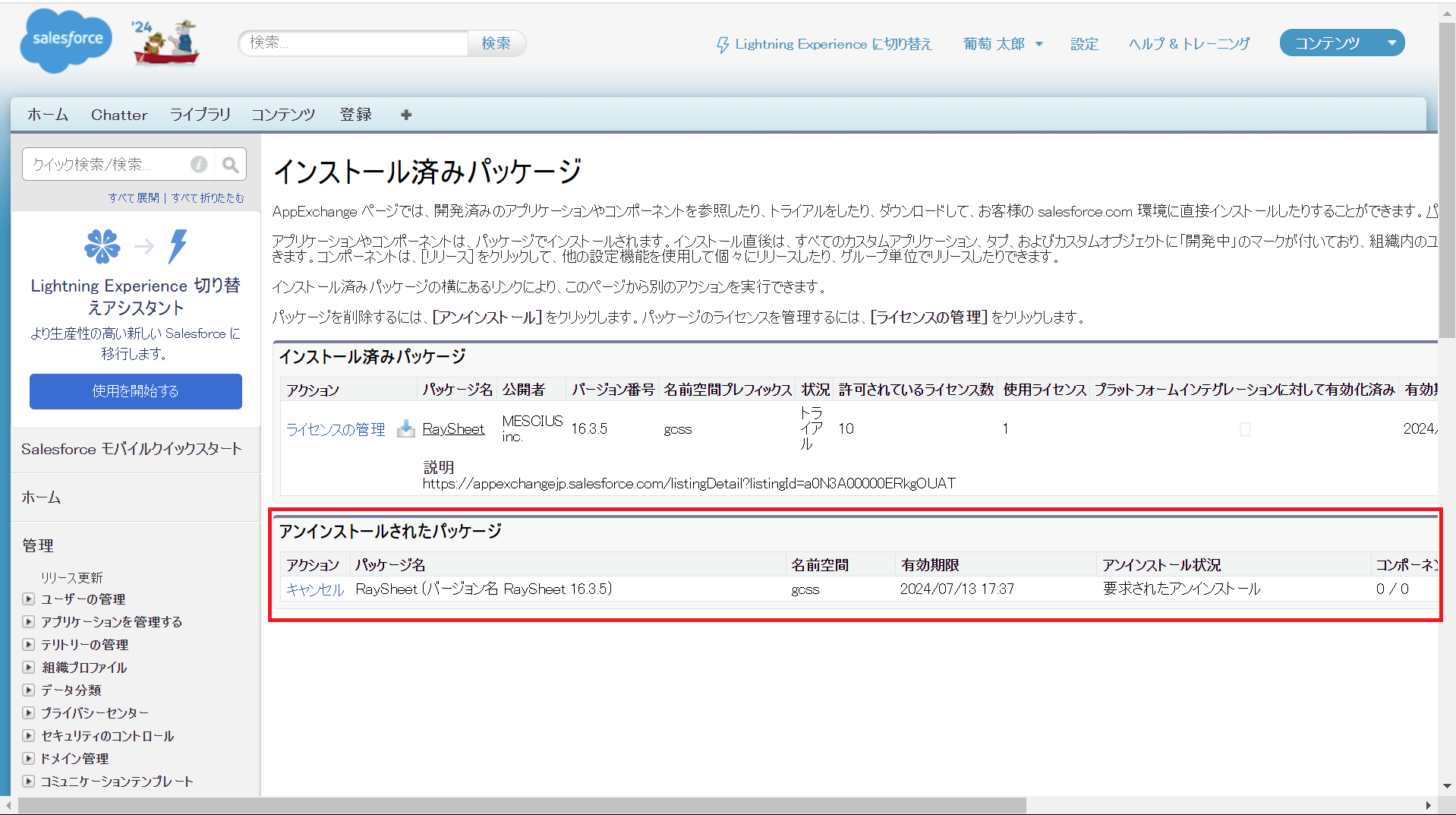
Task: Click キャンセル for the RaySheet uninstall
Action: point(315,589)
